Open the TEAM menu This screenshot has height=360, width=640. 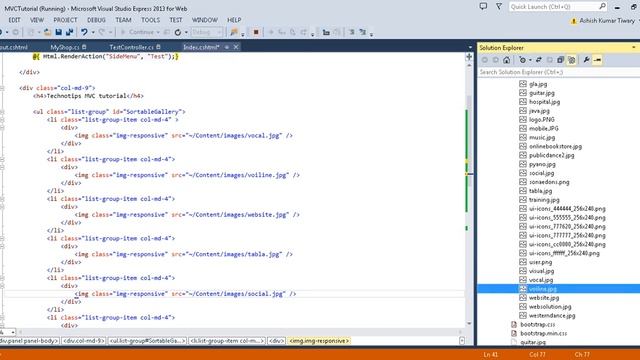pyautogui.click(x=123, y=20)
